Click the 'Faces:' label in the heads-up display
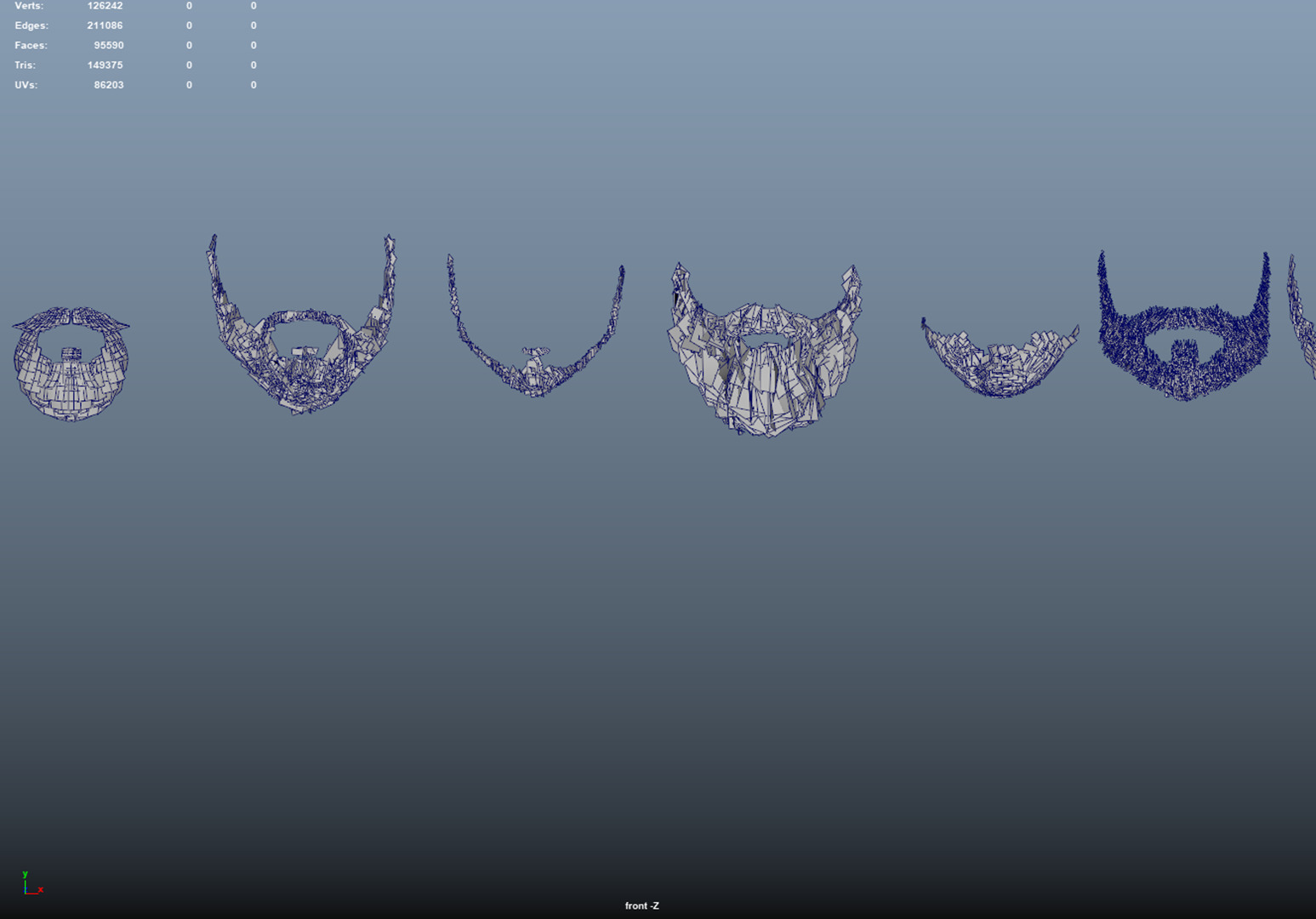The height and width of the screenshot is (919, 1316). tap(31, 45)
